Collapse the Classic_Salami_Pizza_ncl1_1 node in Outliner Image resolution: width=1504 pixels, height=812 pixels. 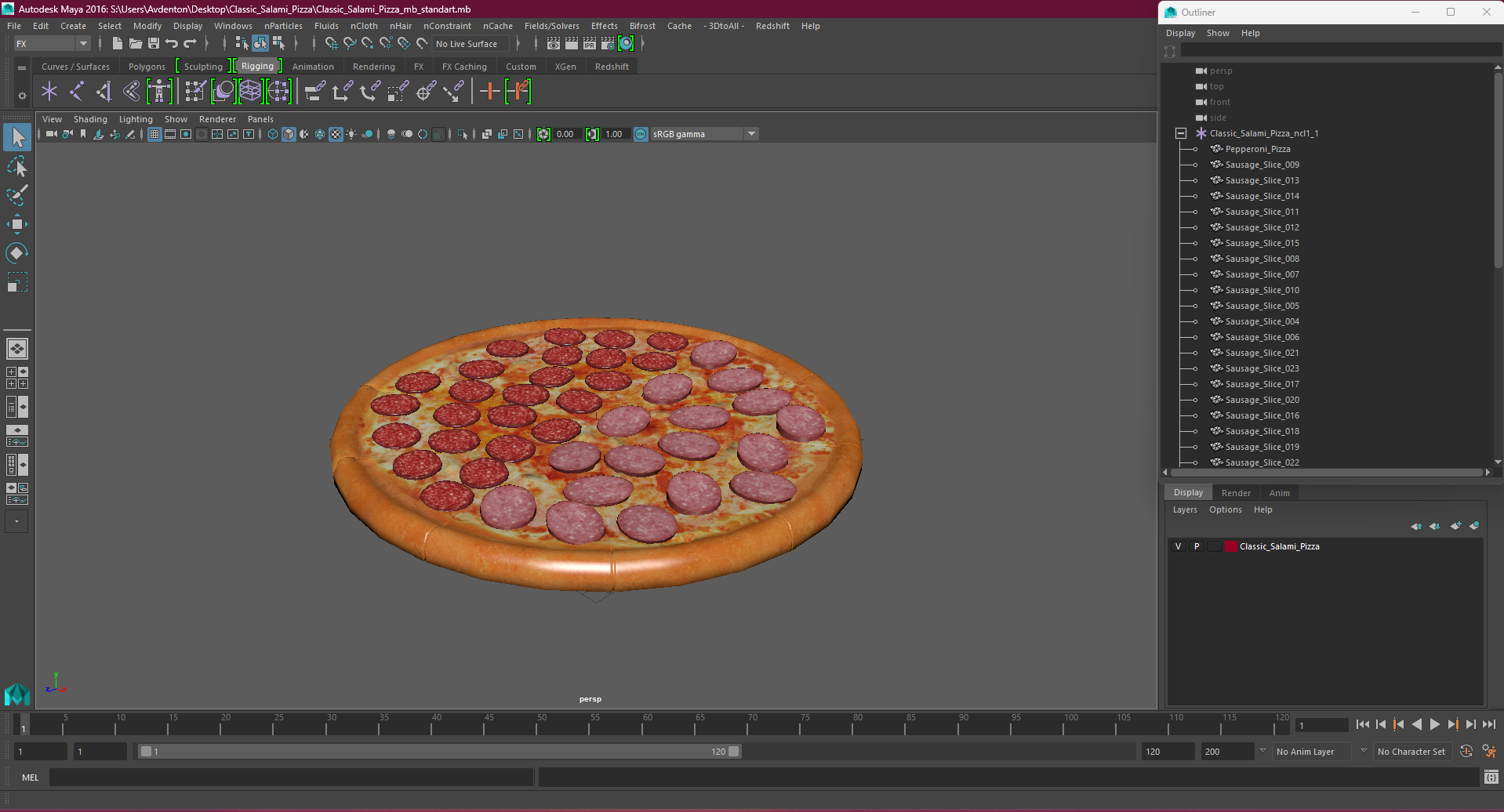tap(1181, 133)
